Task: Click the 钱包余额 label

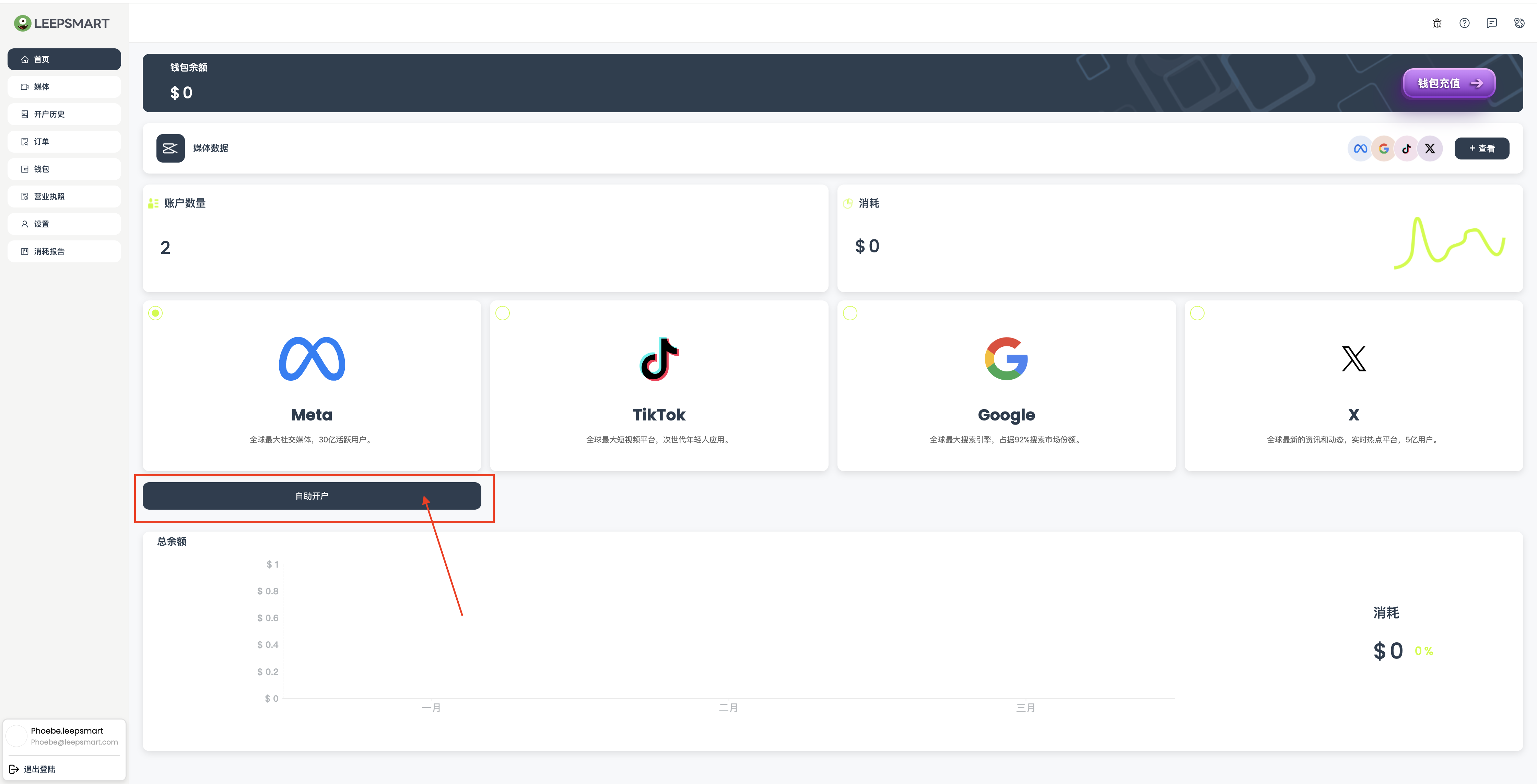Action: coord(189,68)
